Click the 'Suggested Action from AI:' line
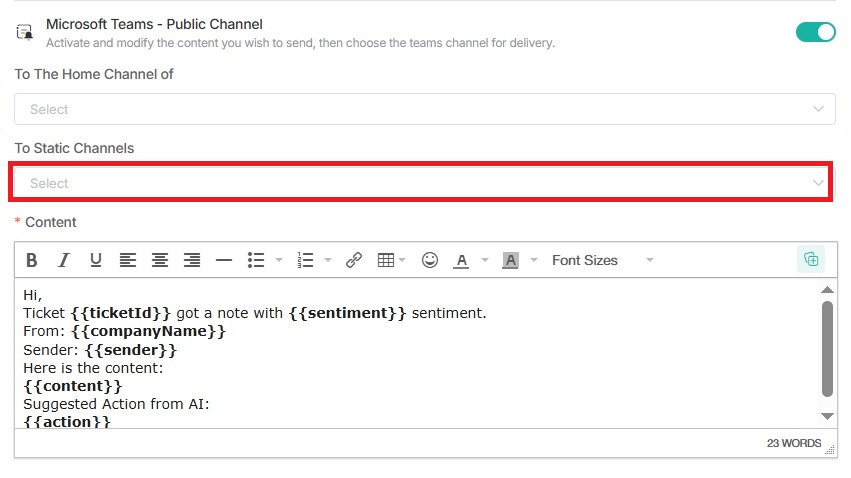 pyautogui.click(x=116, y=404)
